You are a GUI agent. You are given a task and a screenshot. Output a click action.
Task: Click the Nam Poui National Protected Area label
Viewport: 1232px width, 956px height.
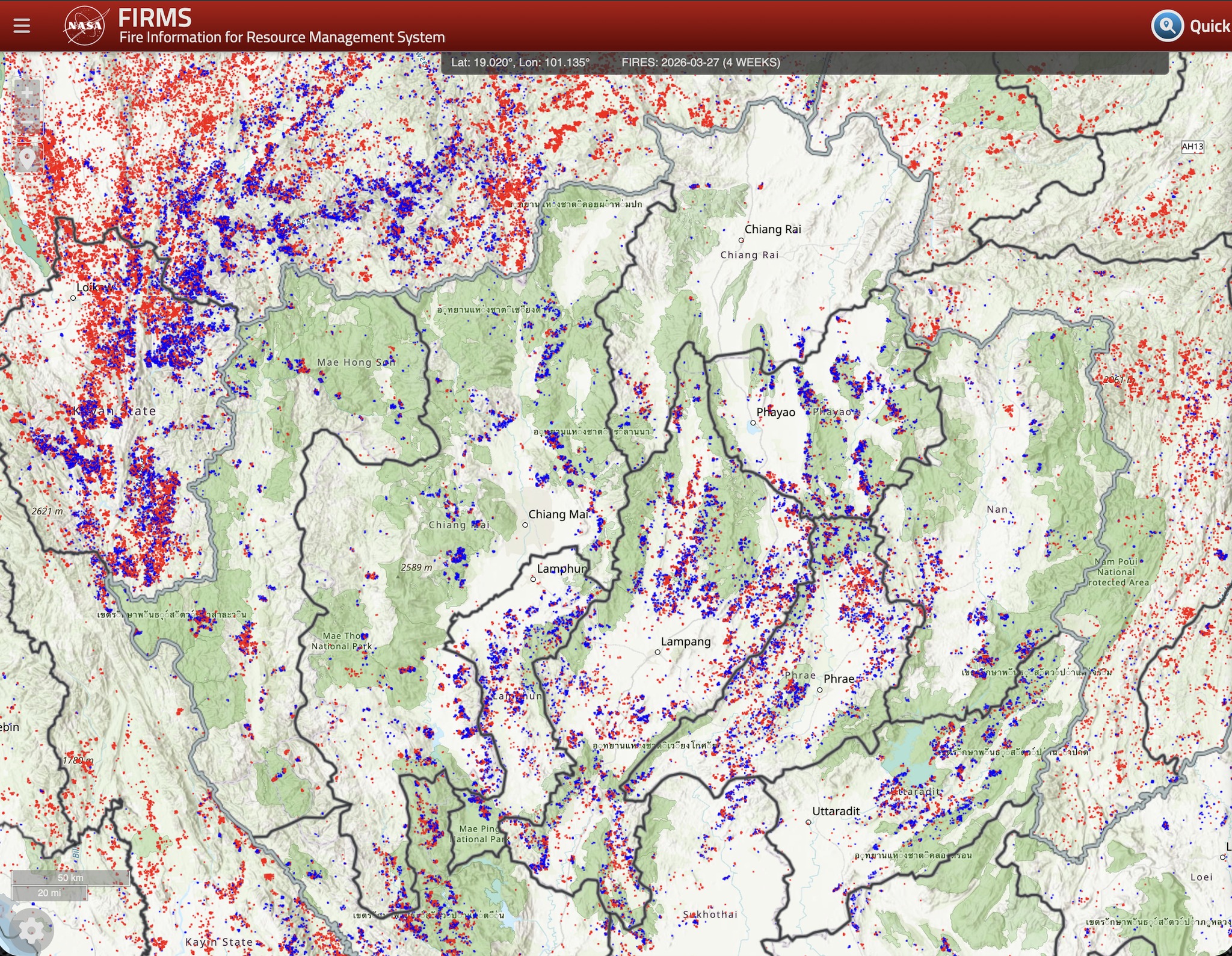(1117, 572)
